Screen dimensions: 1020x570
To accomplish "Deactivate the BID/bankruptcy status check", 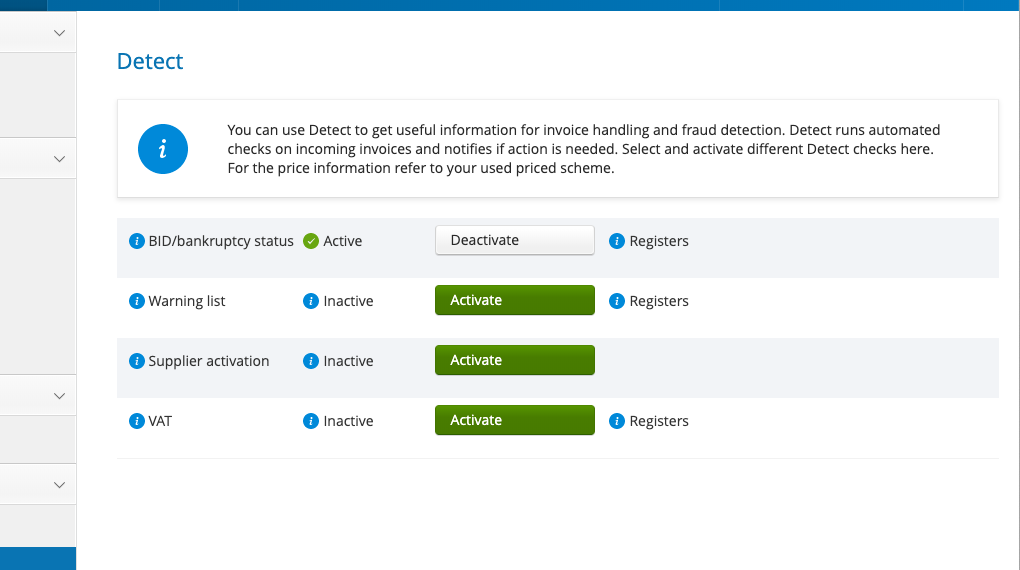I will pos(514,240).
